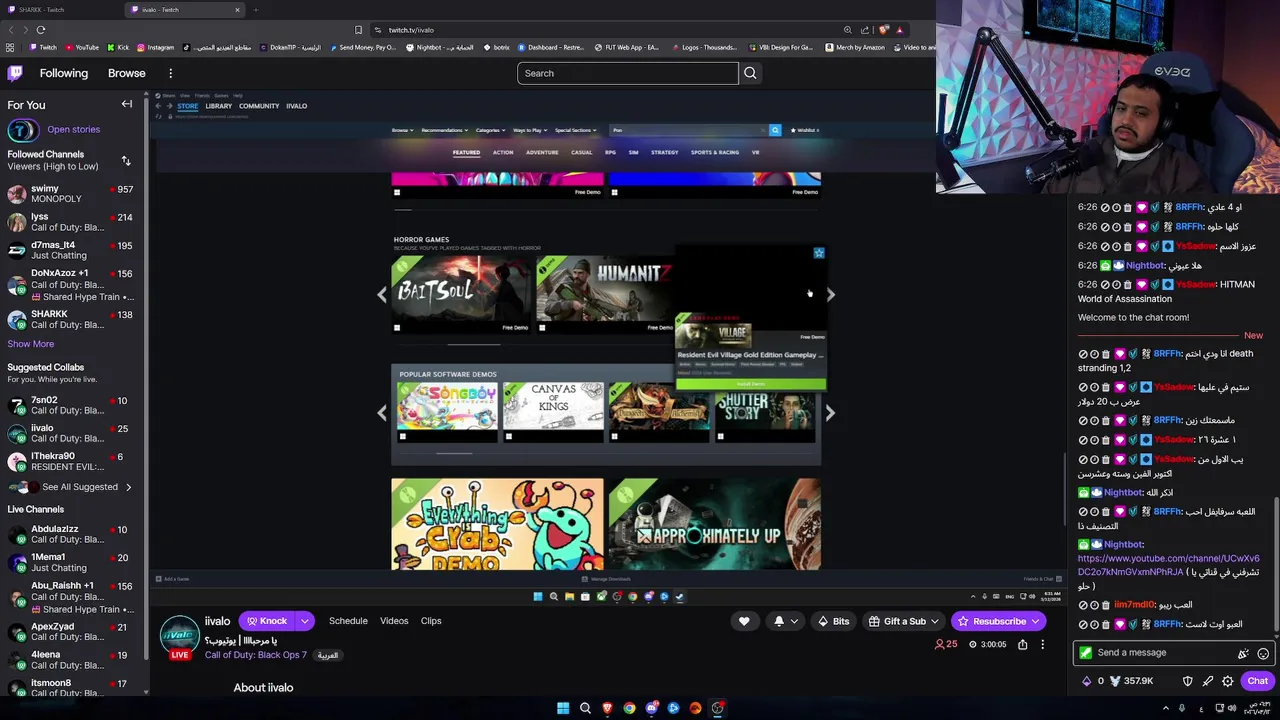
Task: Click the heart follow icon
Action: pyautogui.click(x=744, y=621)
